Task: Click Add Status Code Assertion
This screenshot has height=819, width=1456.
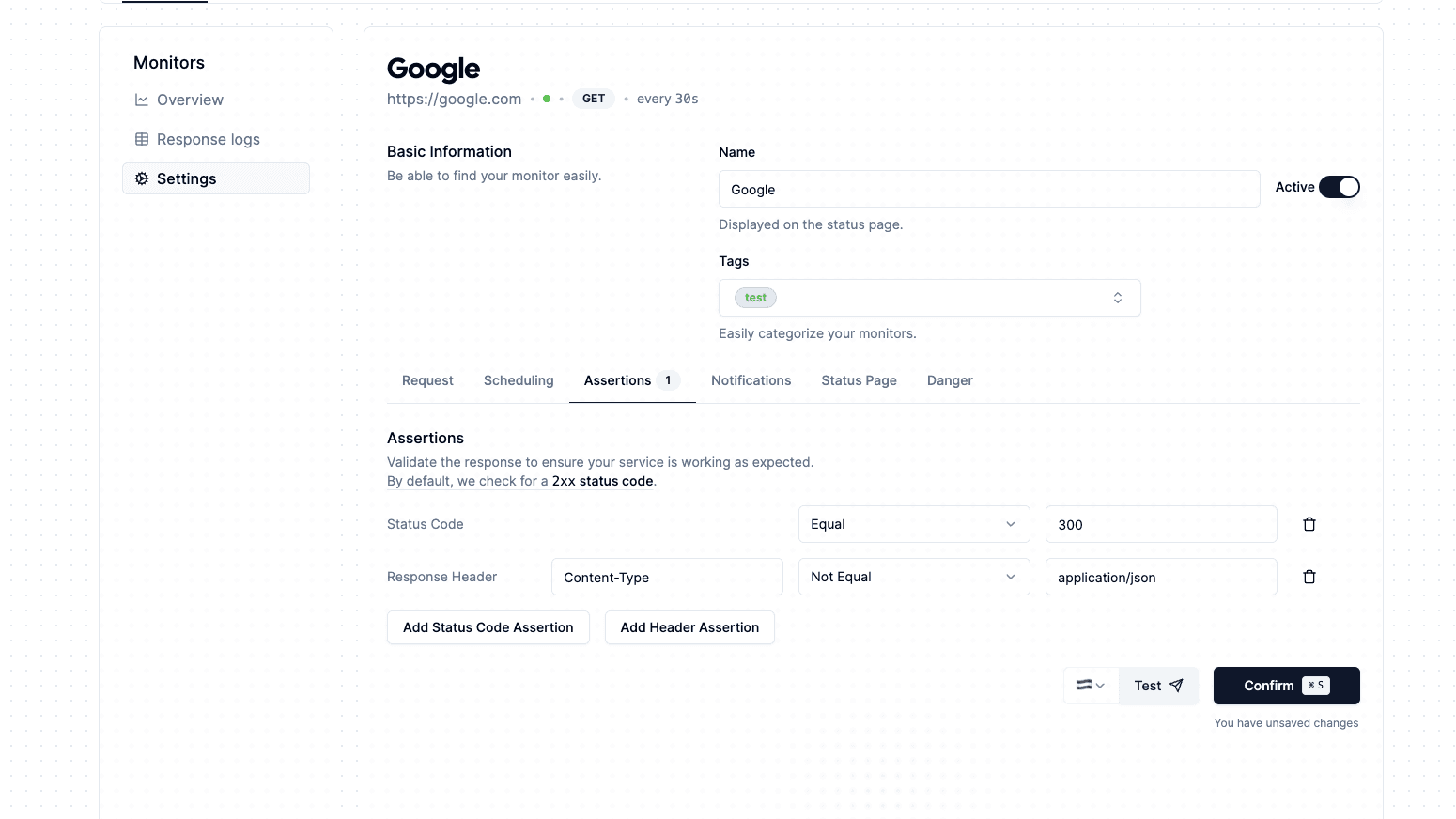Action: click(488, 627)
